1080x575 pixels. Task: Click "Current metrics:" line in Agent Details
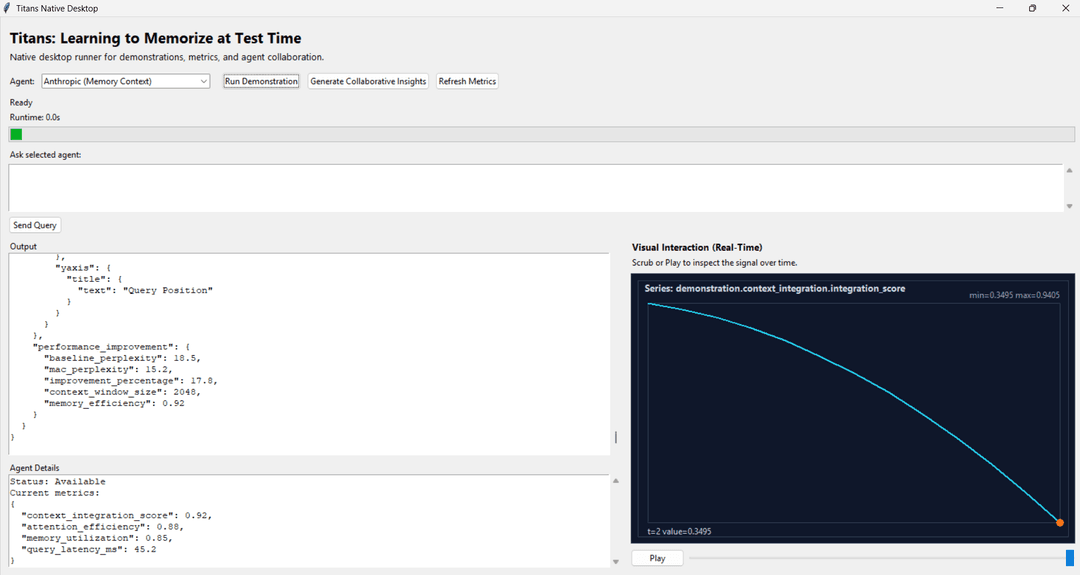point(54,493)
